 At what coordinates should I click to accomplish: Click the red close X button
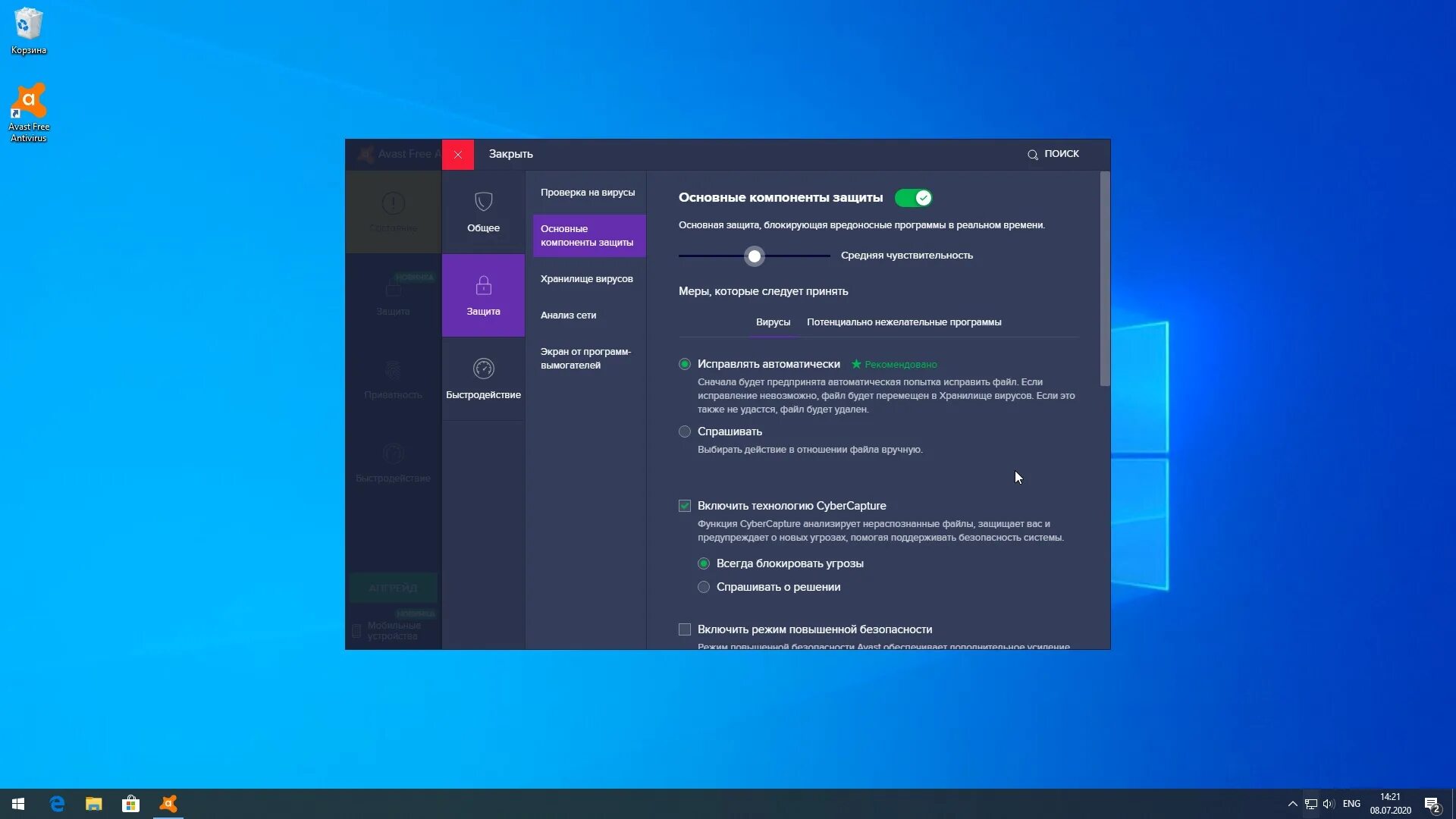(458, 155)
